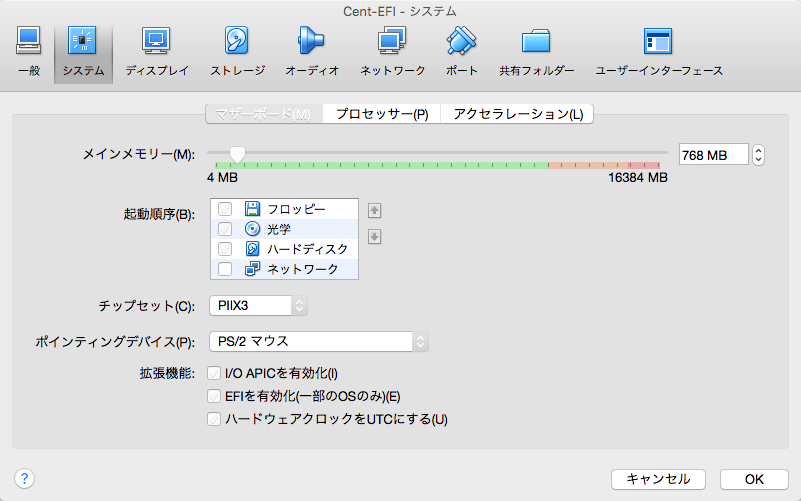Switch to the プロセッサー(P) tab

coord(382,114)
